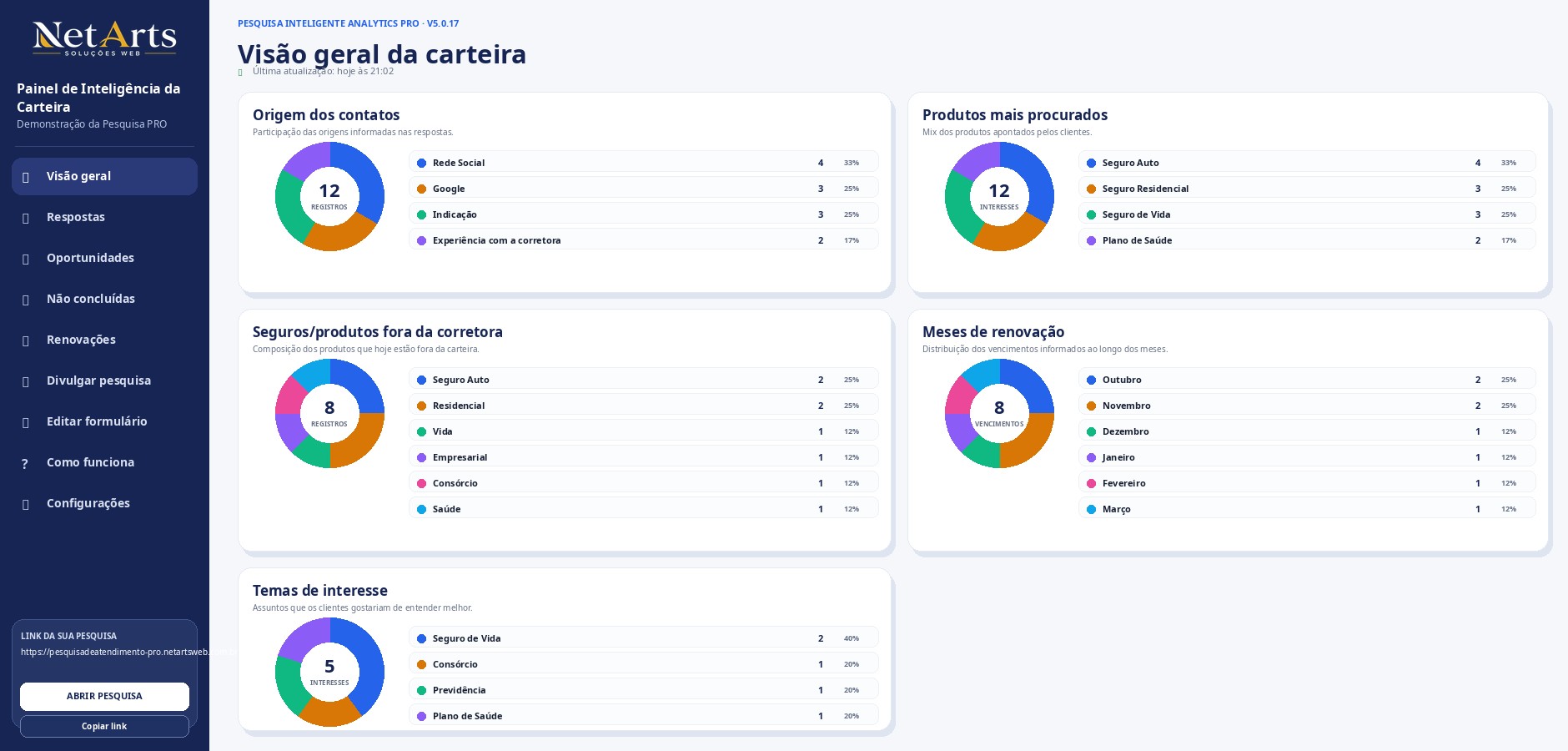Image resolution: width=1568 pixels, height=751 pixels.
Task: Click the Meses de renovação donut chart
Action: click(x=999, y=413)
